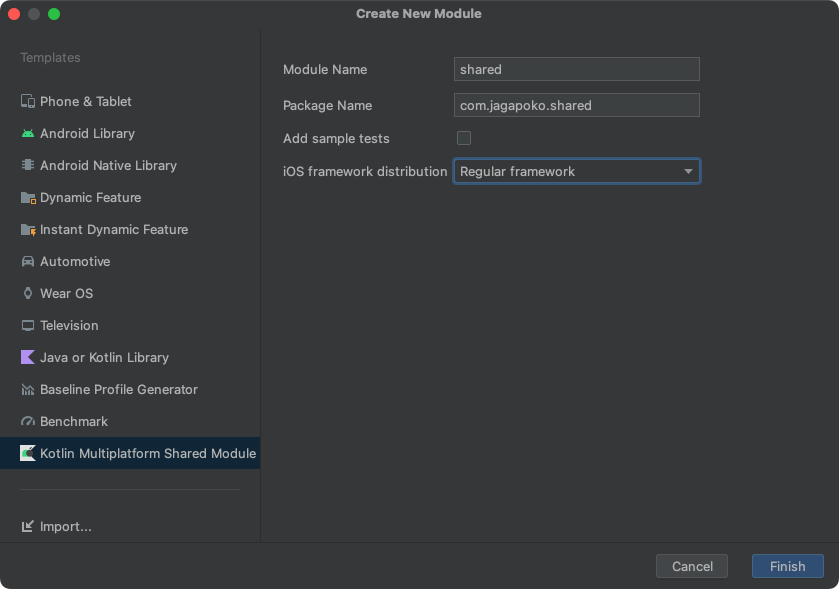Screen dimensions: 839x589
Task: Click Import... in the templates sidebar
Action: (65, 527)
